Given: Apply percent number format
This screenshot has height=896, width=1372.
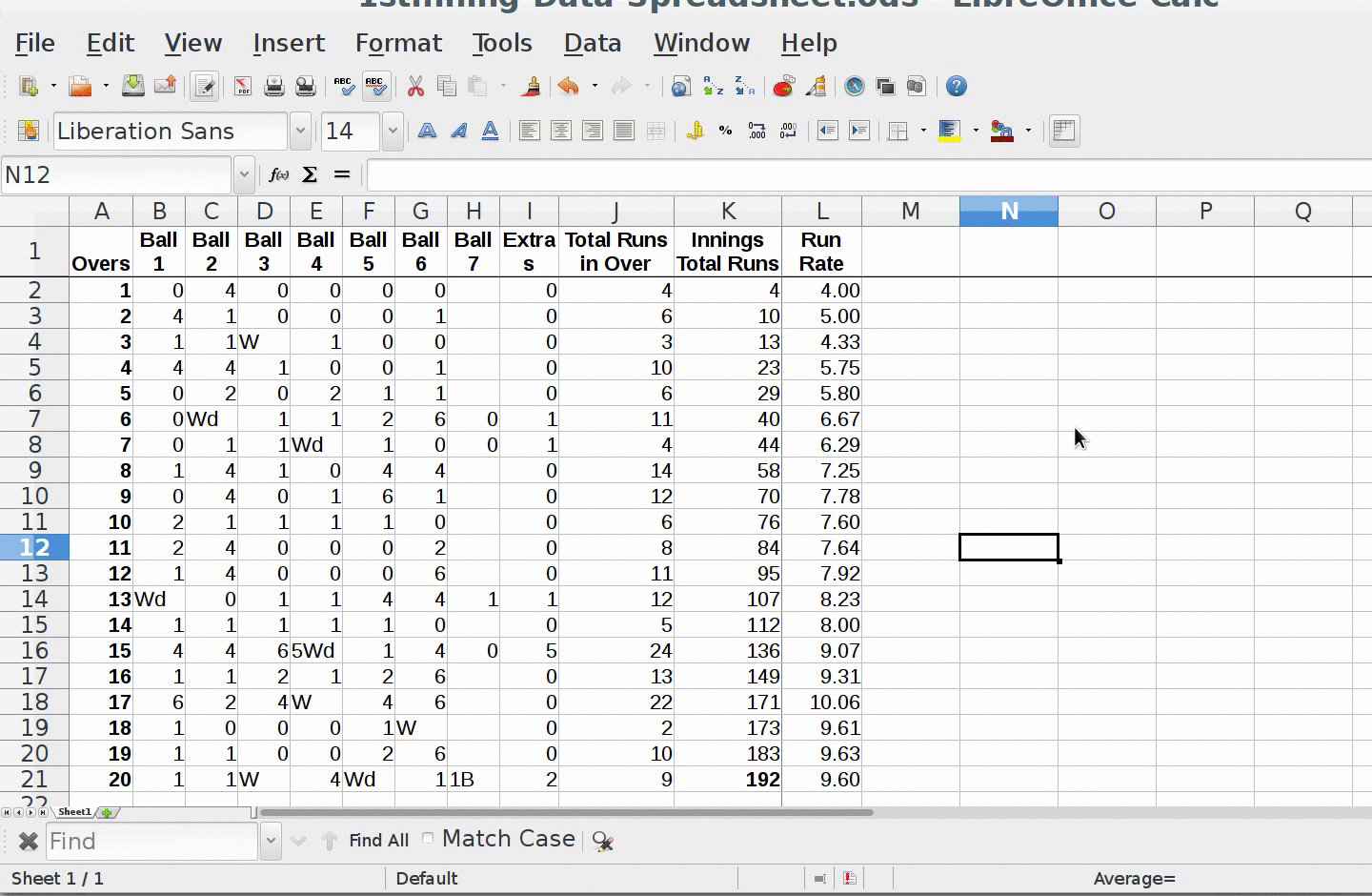Looking at the screenshot, I should point(725,132).
